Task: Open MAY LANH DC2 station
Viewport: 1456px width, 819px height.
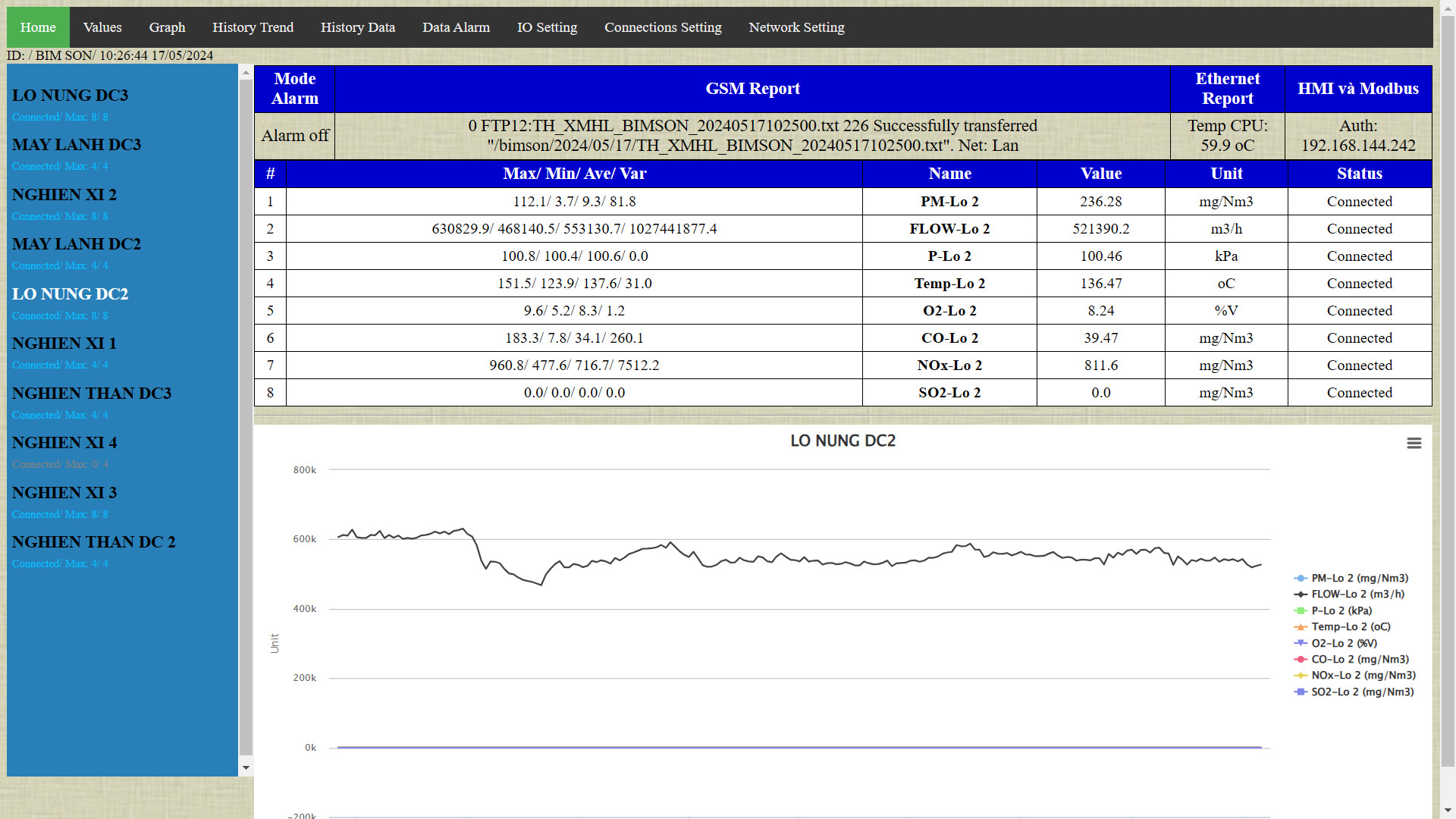Action: (77, 244)
